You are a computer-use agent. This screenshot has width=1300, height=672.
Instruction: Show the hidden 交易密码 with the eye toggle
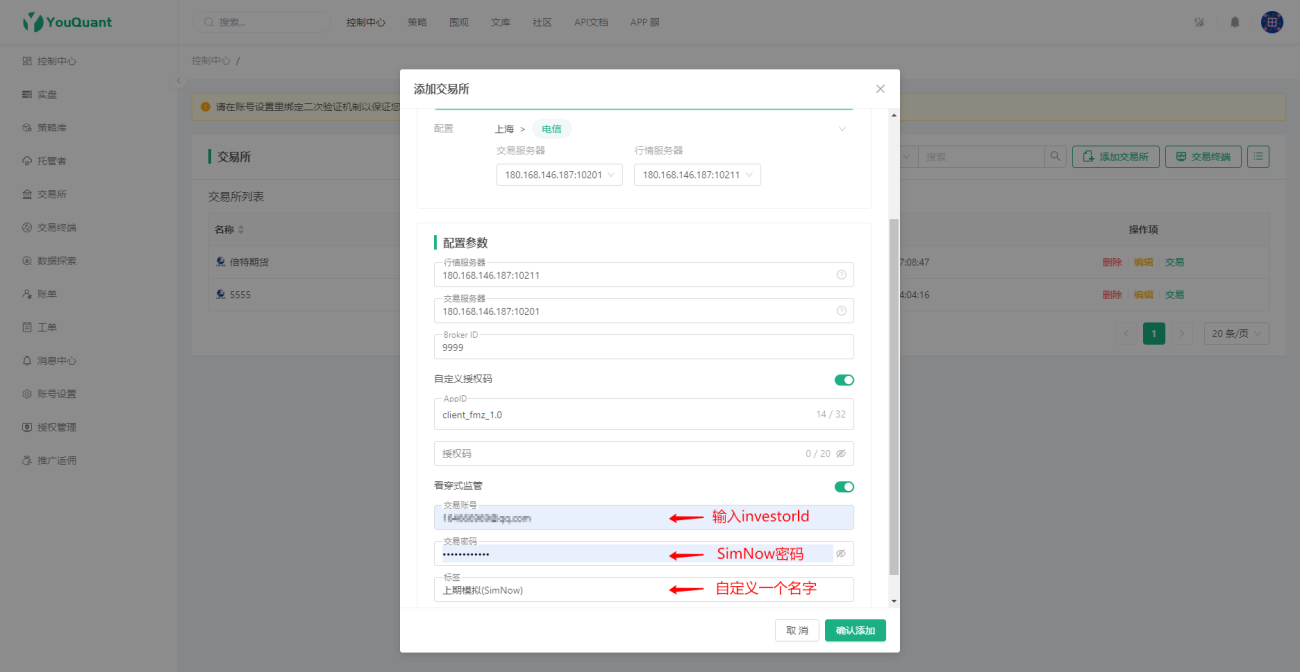click(x=840, y=553)
